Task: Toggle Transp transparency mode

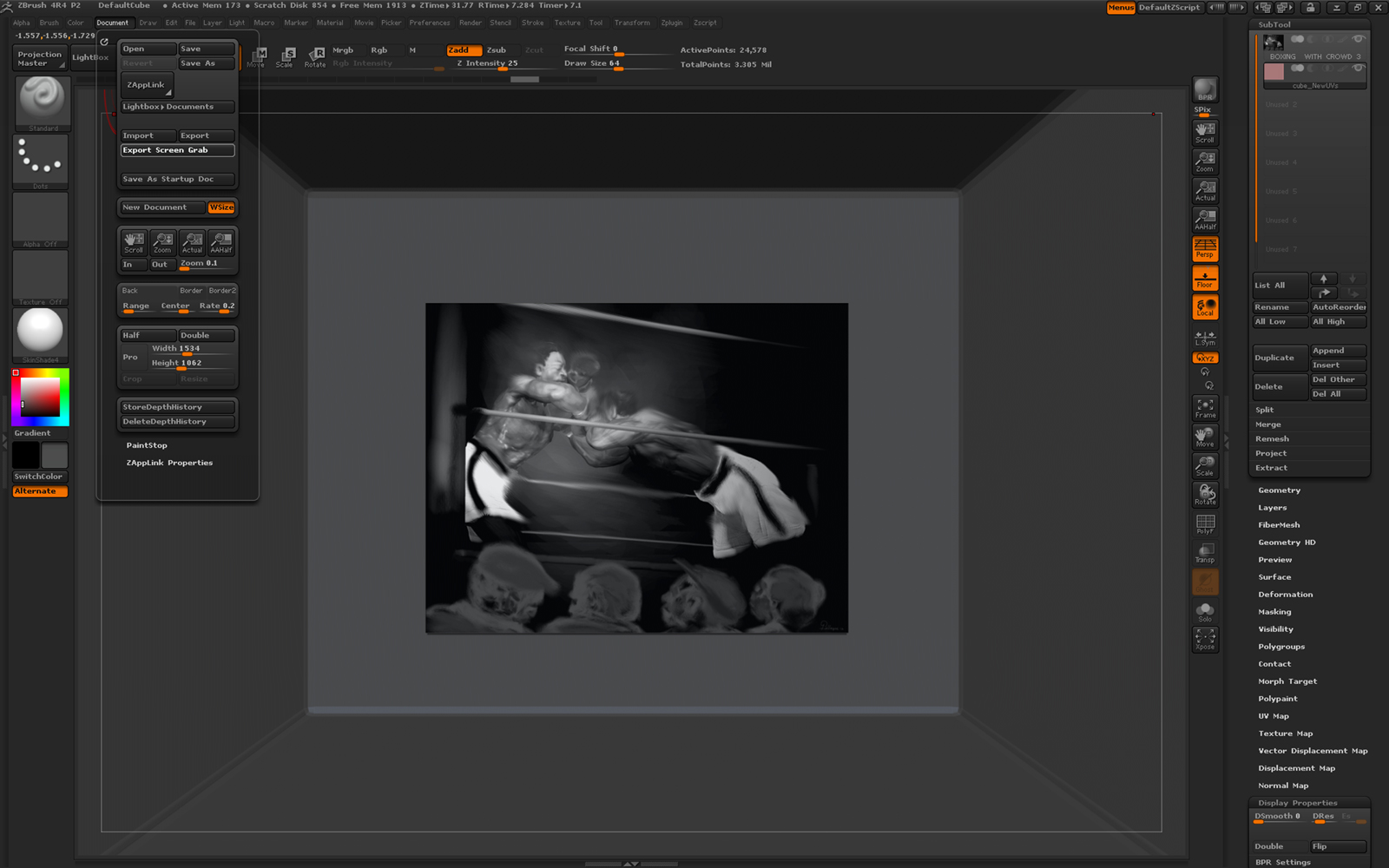Action: [1205, 553]
